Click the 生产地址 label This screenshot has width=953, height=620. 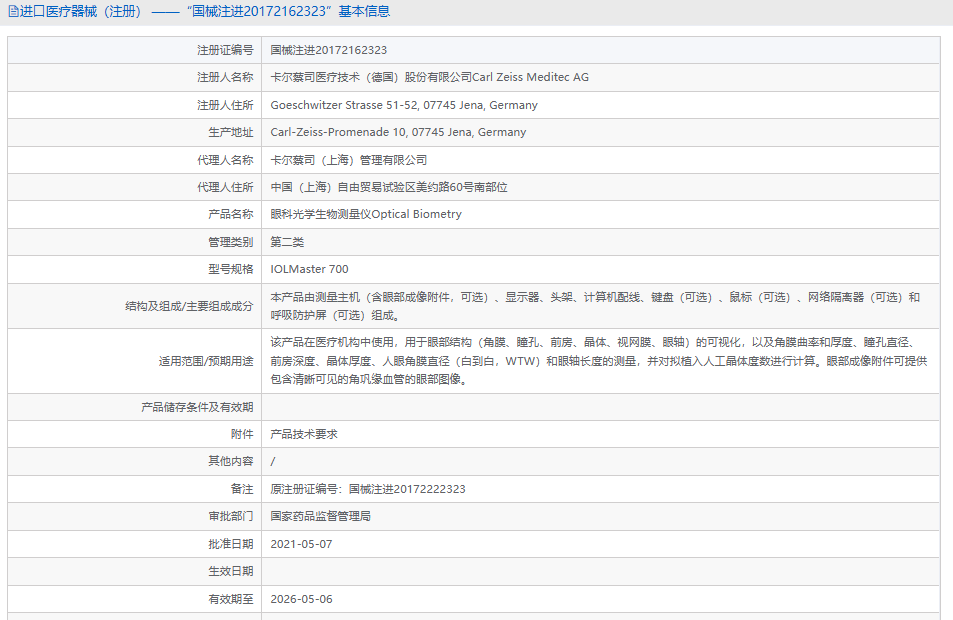(230, 132)
